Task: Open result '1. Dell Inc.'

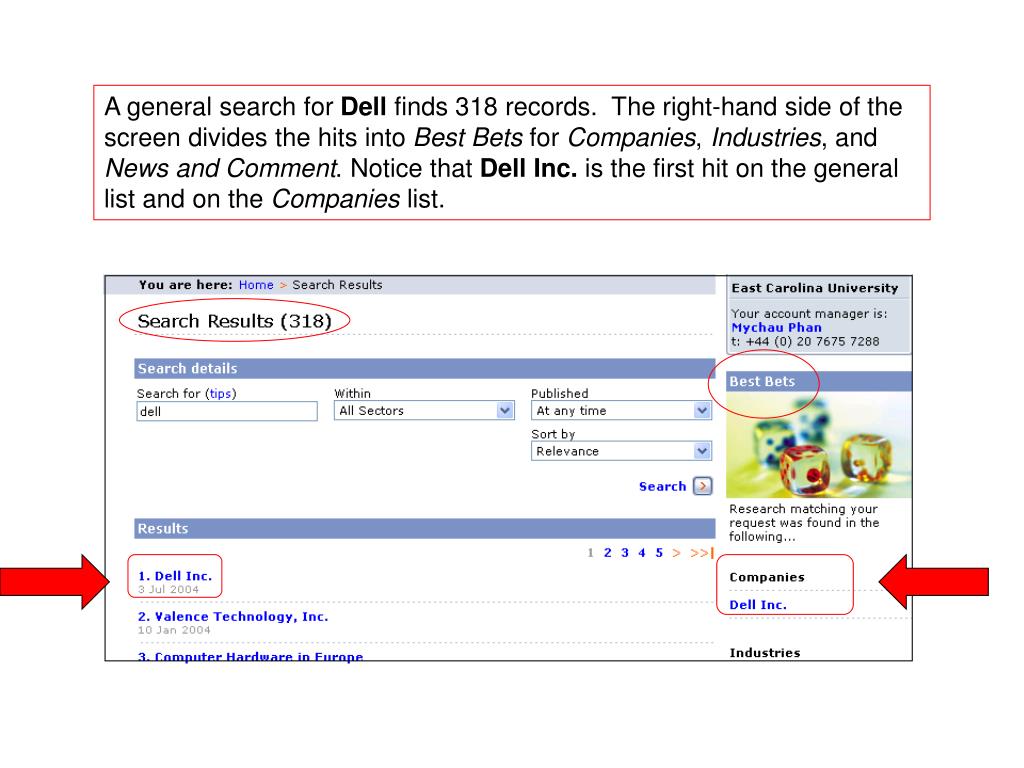Action: (x=175, y=576)
